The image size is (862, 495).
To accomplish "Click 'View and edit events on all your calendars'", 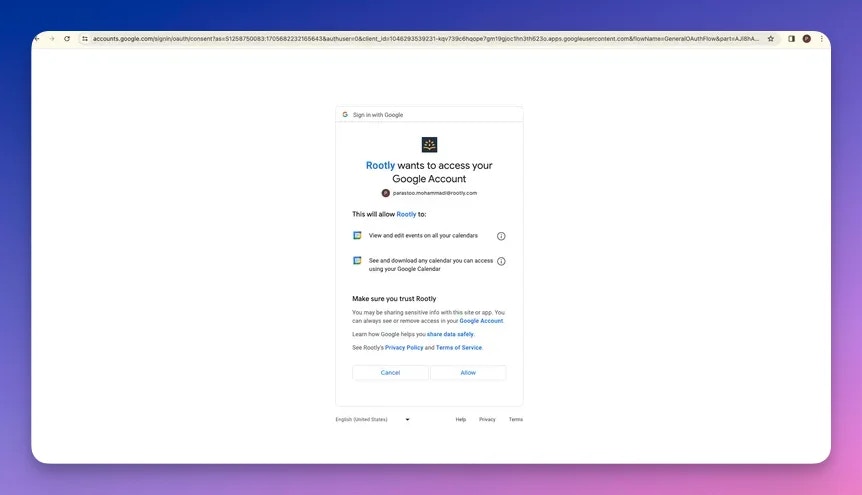I will 423,235.
